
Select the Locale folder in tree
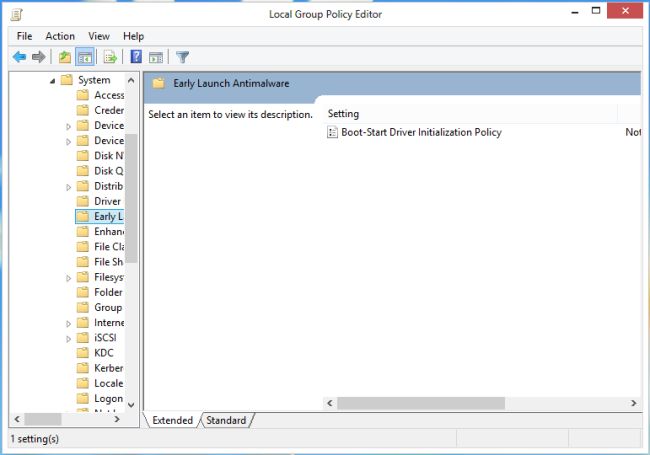click(x=101, y=383)
